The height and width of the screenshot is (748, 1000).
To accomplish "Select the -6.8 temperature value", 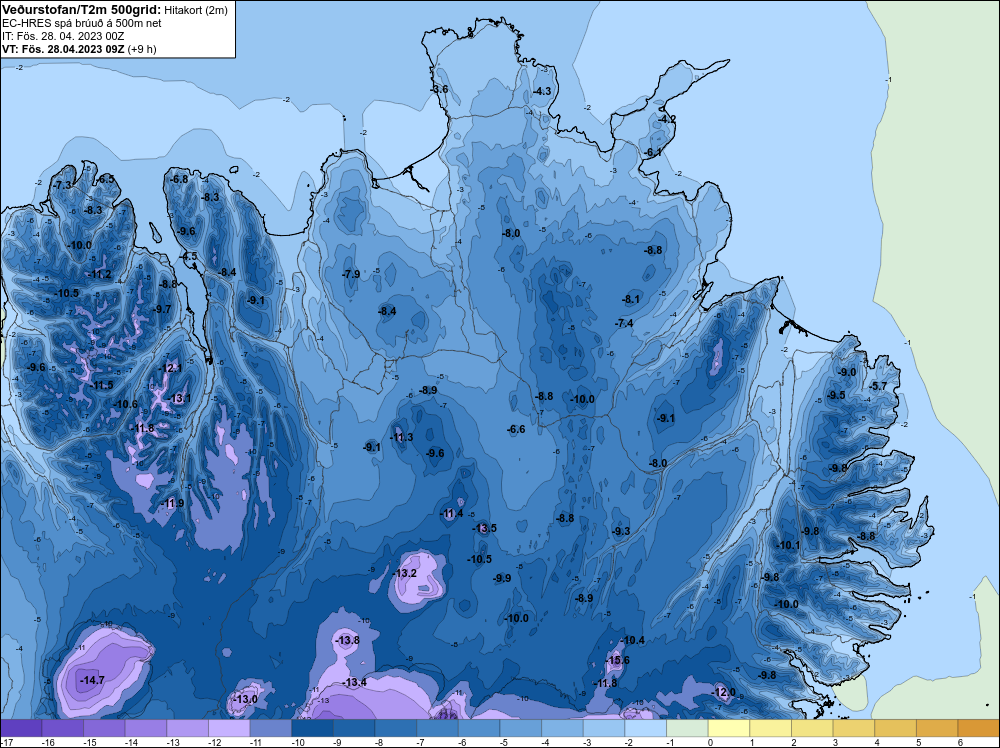I will point(180,179).
